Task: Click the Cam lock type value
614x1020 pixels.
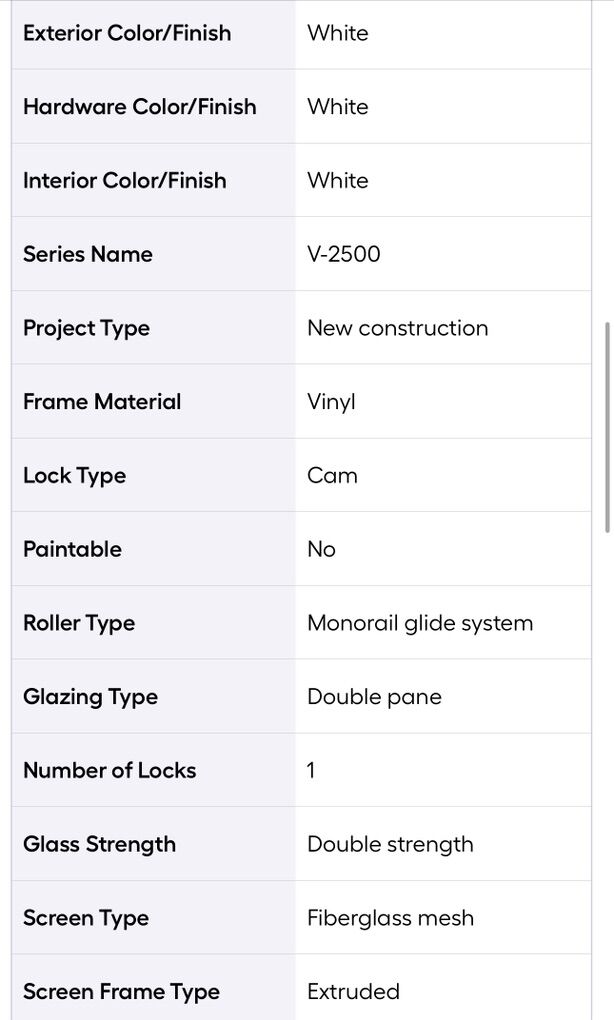Action: tap(332, 476)
